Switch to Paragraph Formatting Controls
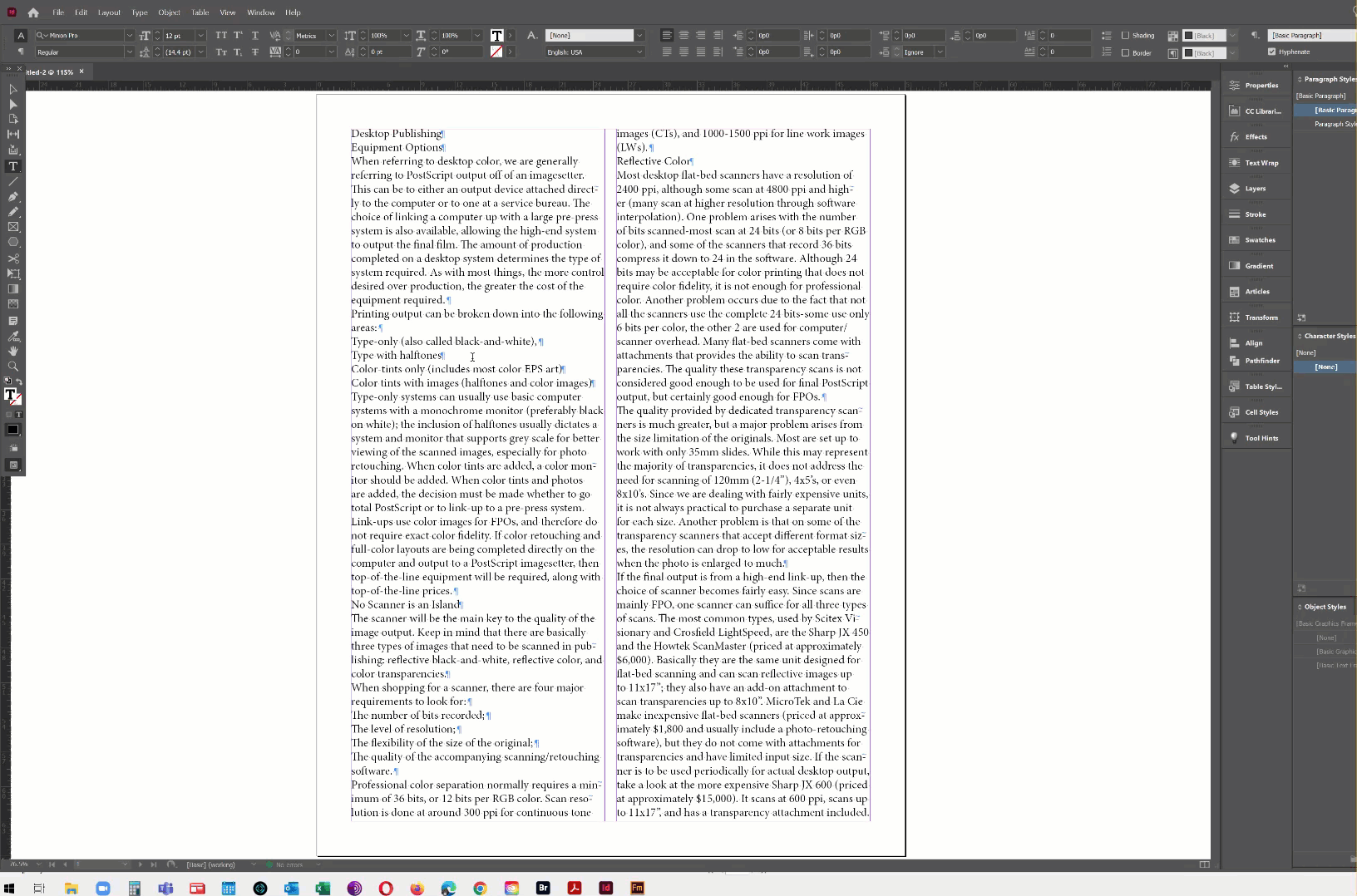The height and width of the screenshot is (896, 1357). pyautogui.click(x=21, y=52)
